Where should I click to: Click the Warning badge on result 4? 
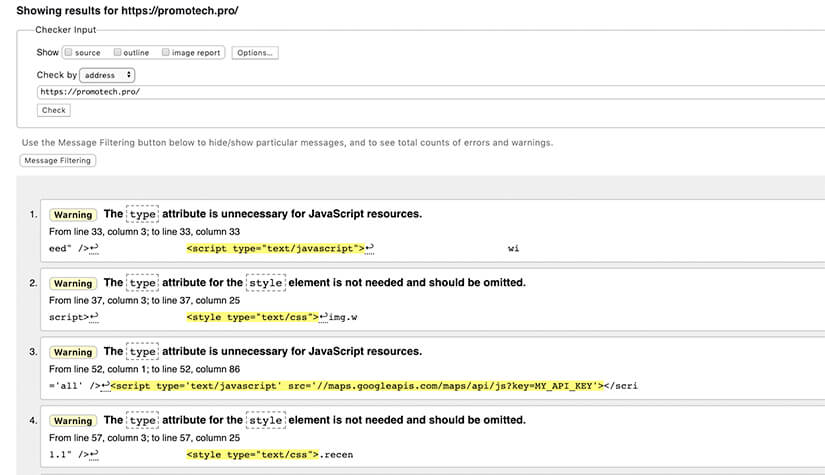pyautogui.click(x=73, y=421)
